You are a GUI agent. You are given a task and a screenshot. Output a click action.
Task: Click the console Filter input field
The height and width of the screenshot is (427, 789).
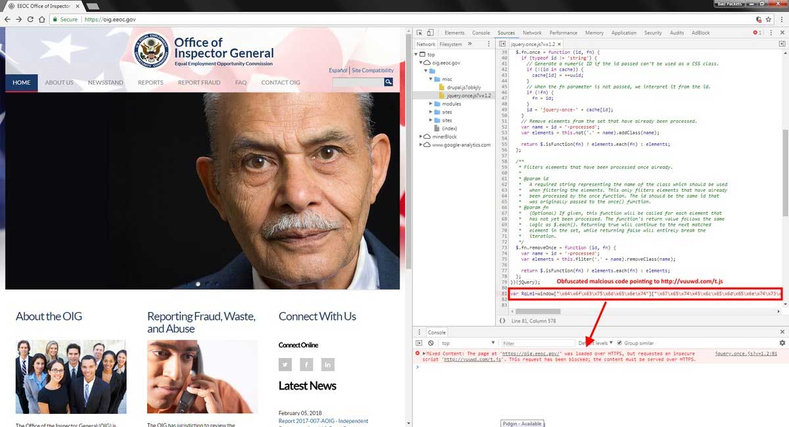point(538,343)
